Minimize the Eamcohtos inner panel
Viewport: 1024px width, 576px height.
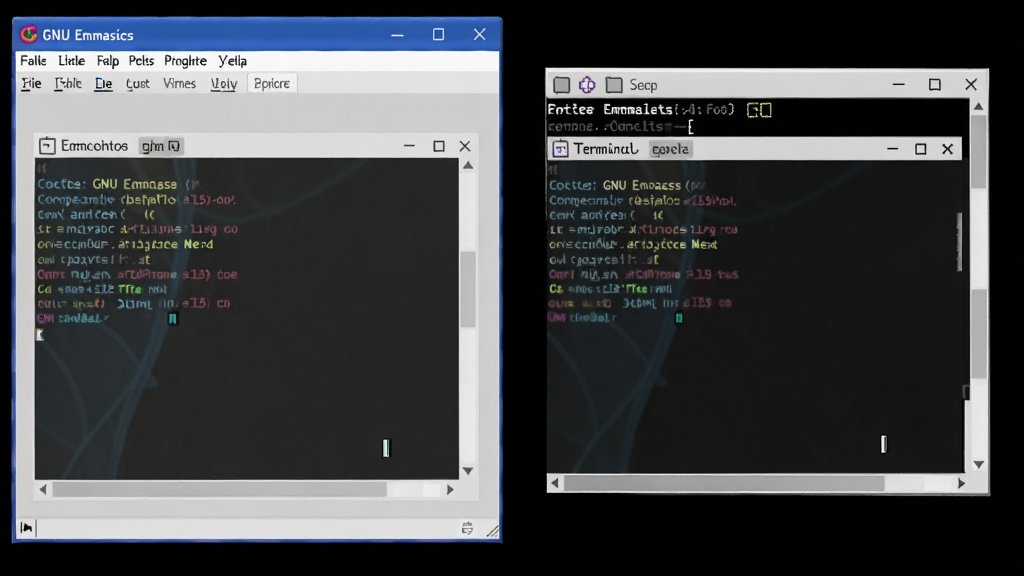tap(409, 146)
